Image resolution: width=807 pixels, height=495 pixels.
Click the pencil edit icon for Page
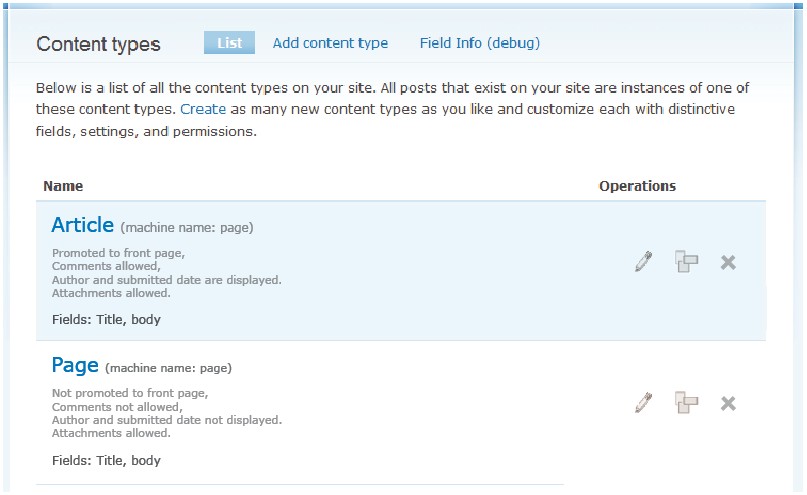643,403
